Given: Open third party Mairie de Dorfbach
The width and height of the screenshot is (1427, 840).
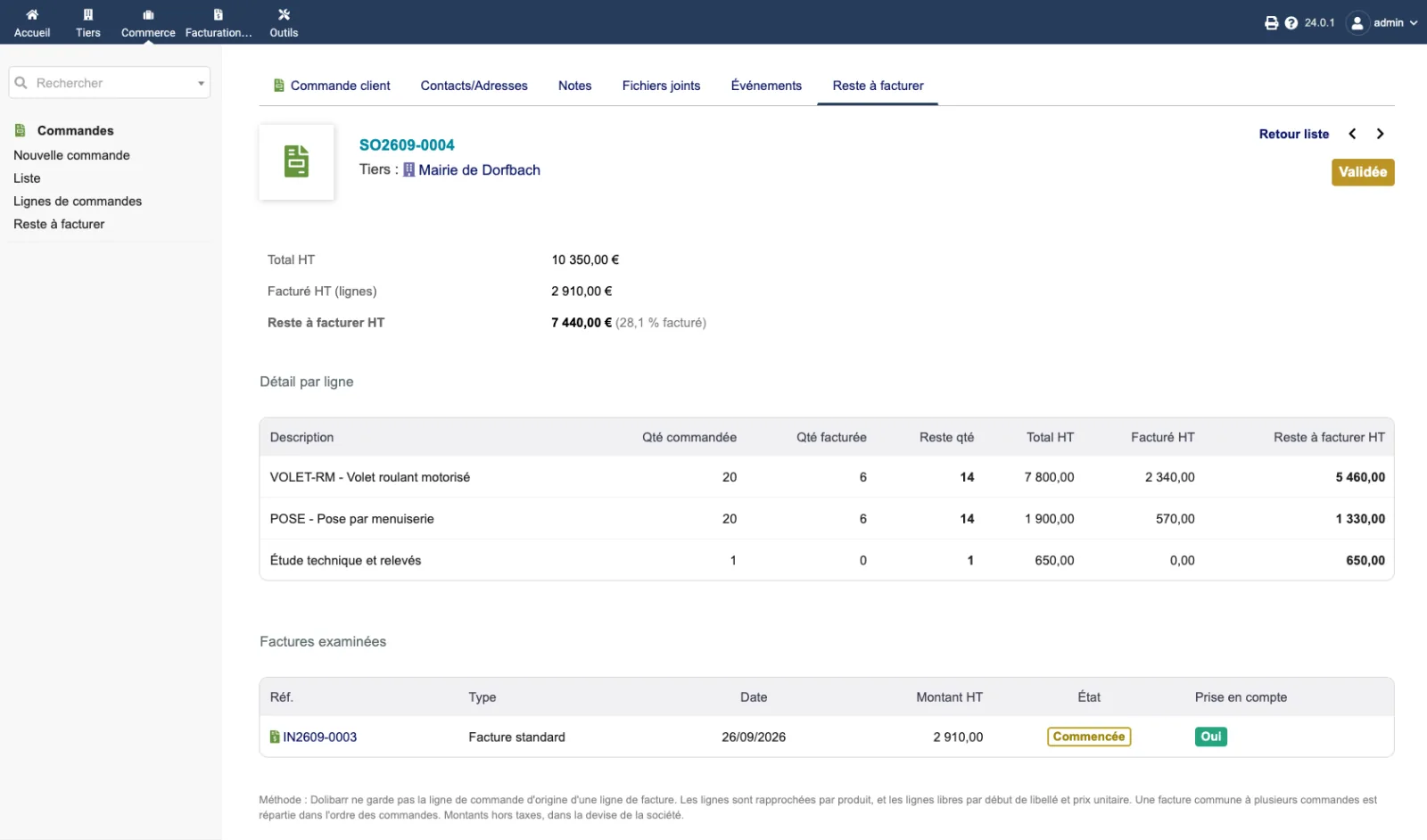Looking at the screenshot, I should 479,169.
